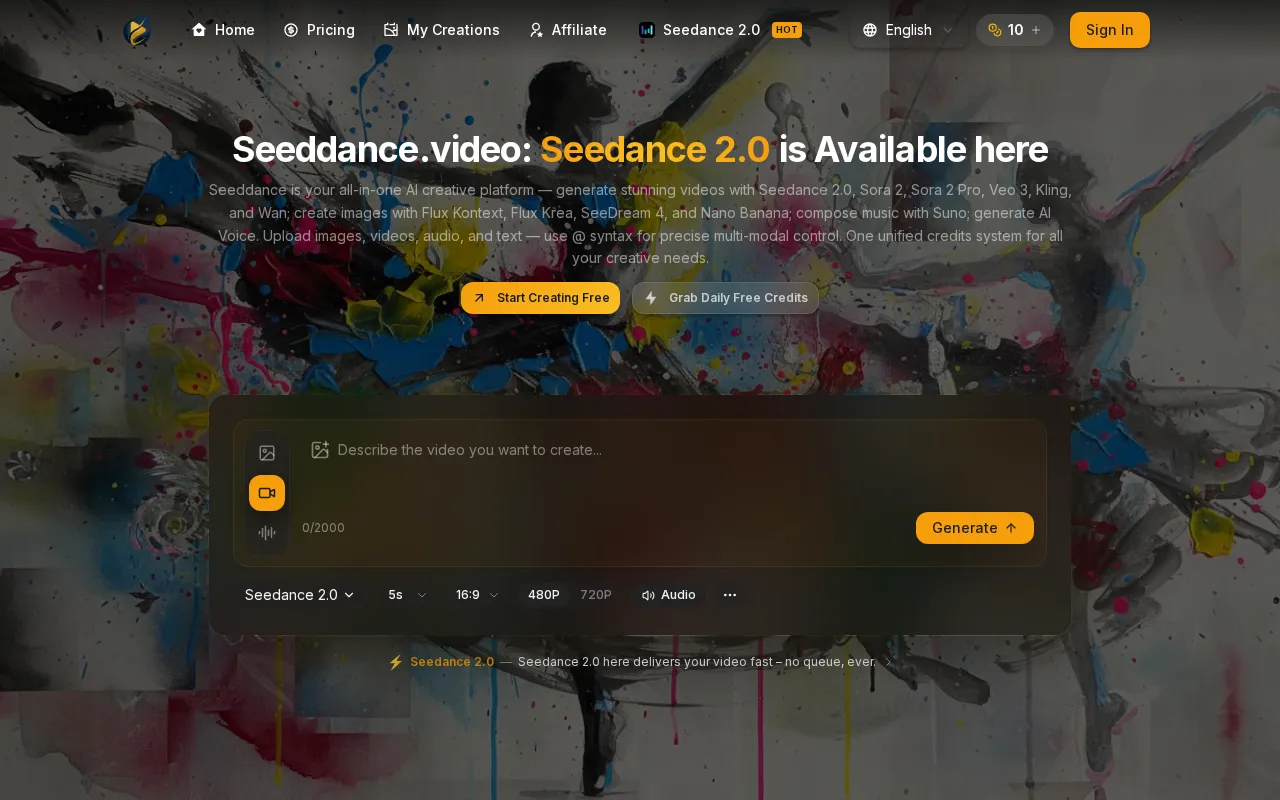Viewport: 1280px width, 800px height.
Task: Select the video generation mode icon
Action: (267, 493)
